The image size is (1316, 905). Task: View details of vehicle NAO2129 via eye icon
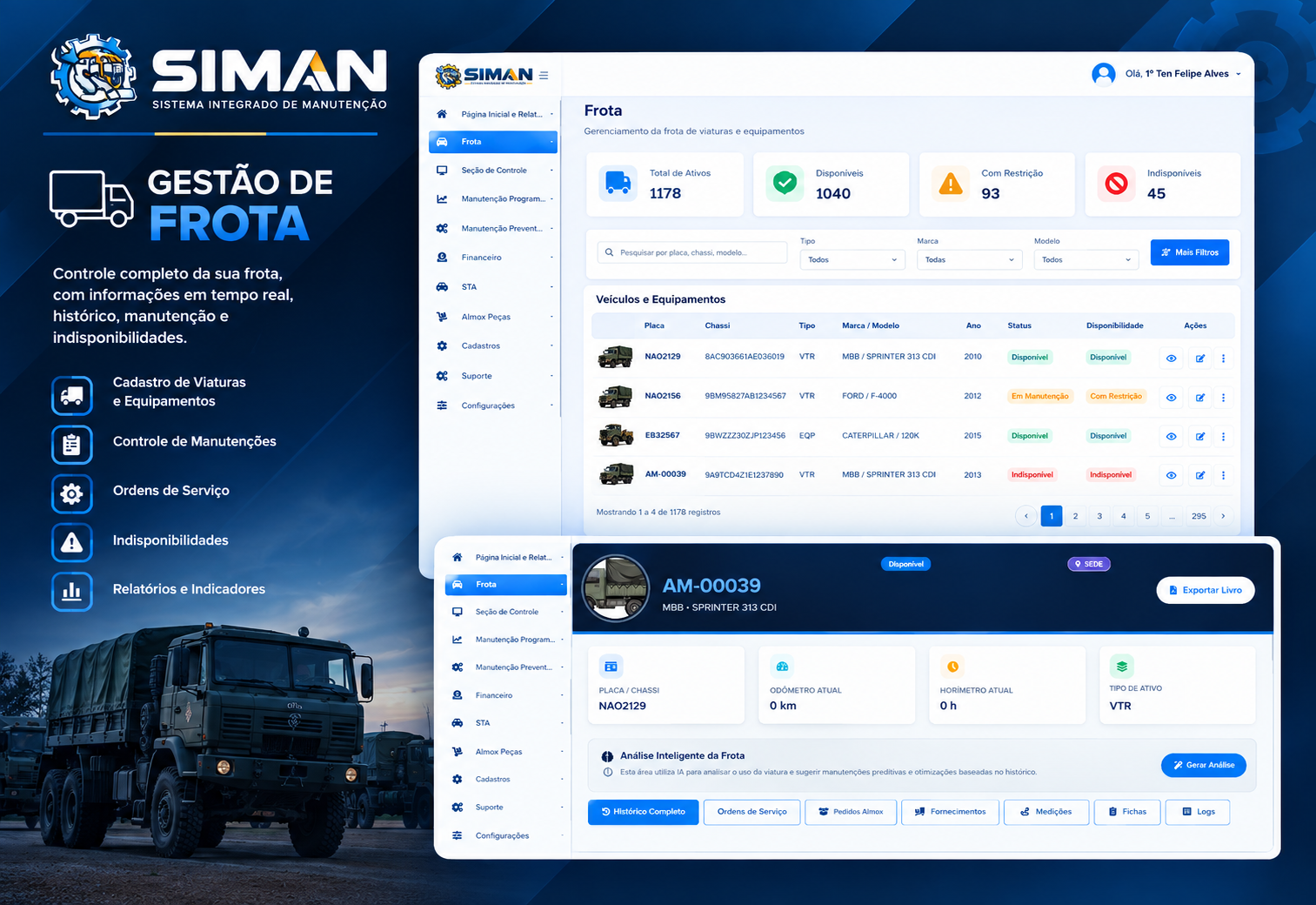(x=1172, y=359)
